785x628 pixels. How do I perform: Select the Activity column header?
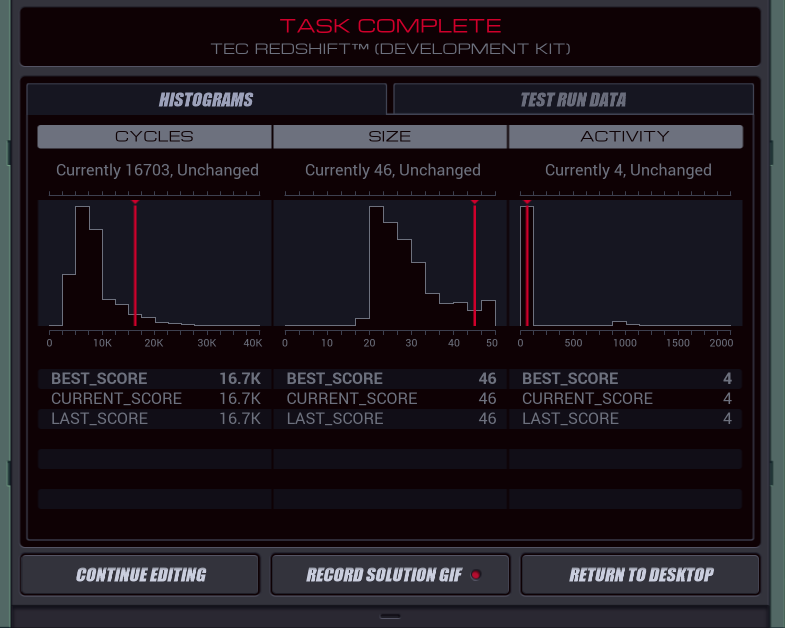coord(625,136)
